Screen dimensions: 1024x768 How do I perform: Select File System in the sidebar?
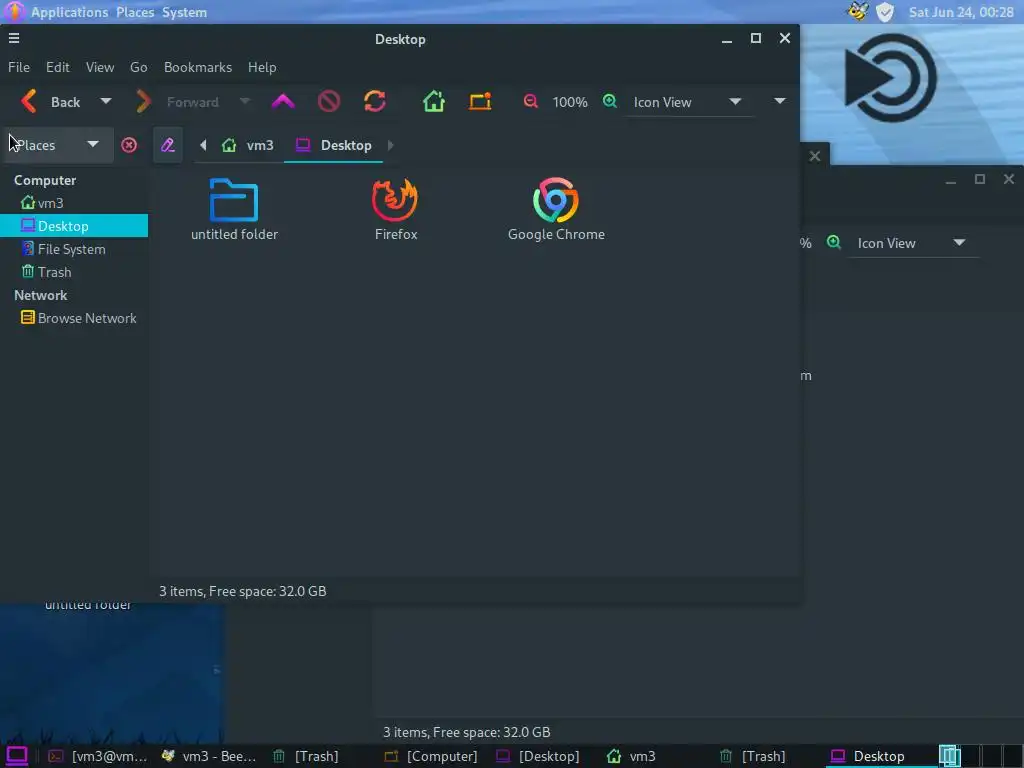click(x=74, y=249)
